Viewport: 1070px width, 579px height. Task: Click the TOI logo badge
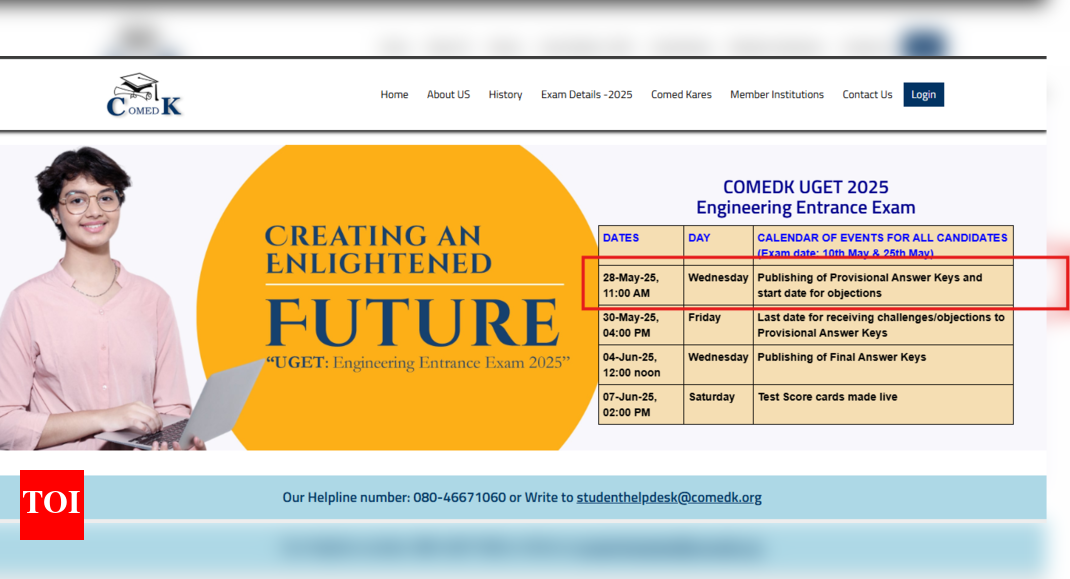click(x=52, y=505)
